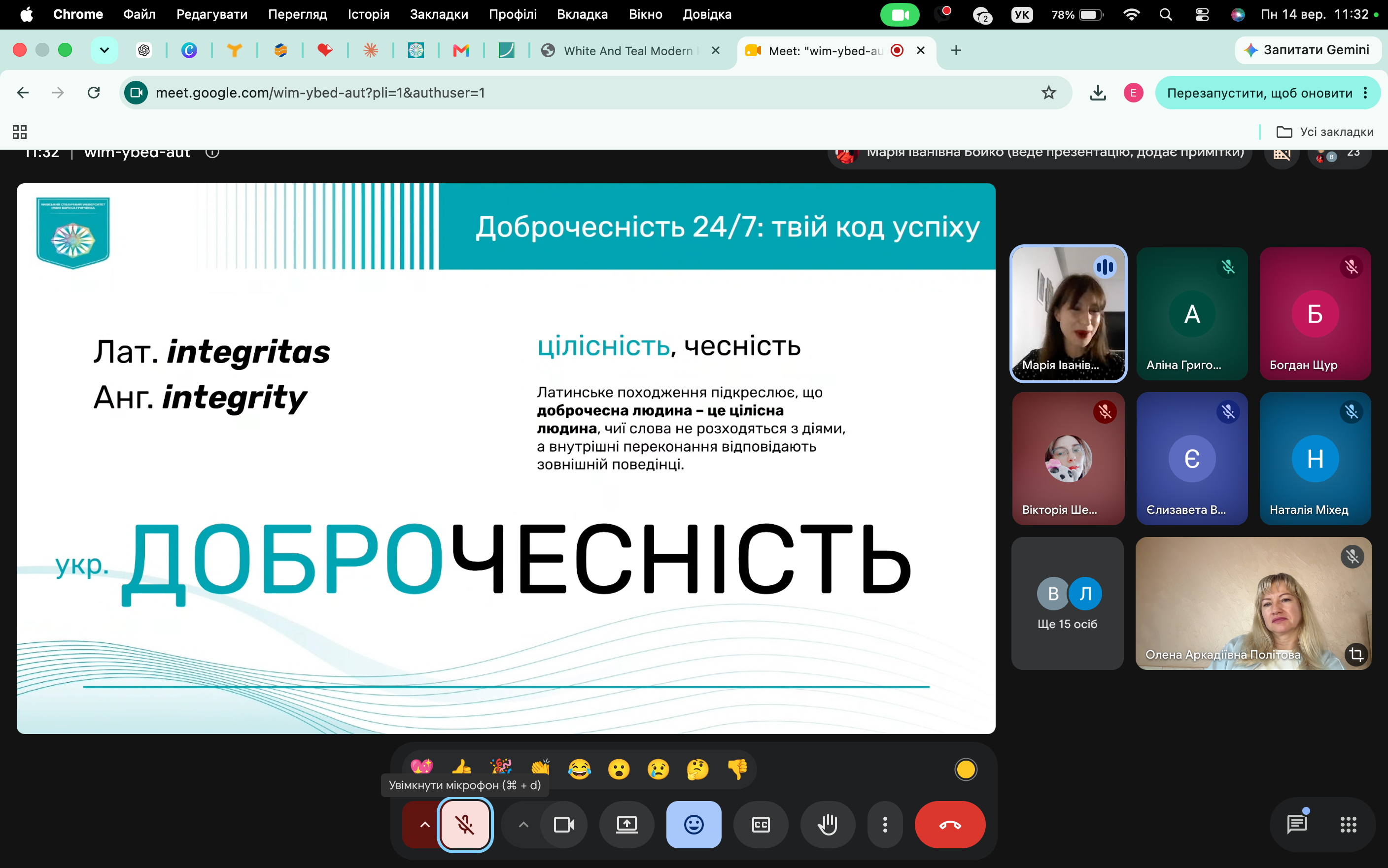Reload the Meet page
Viewport: 1388px width, 868px height.
[x=94, y=93]
